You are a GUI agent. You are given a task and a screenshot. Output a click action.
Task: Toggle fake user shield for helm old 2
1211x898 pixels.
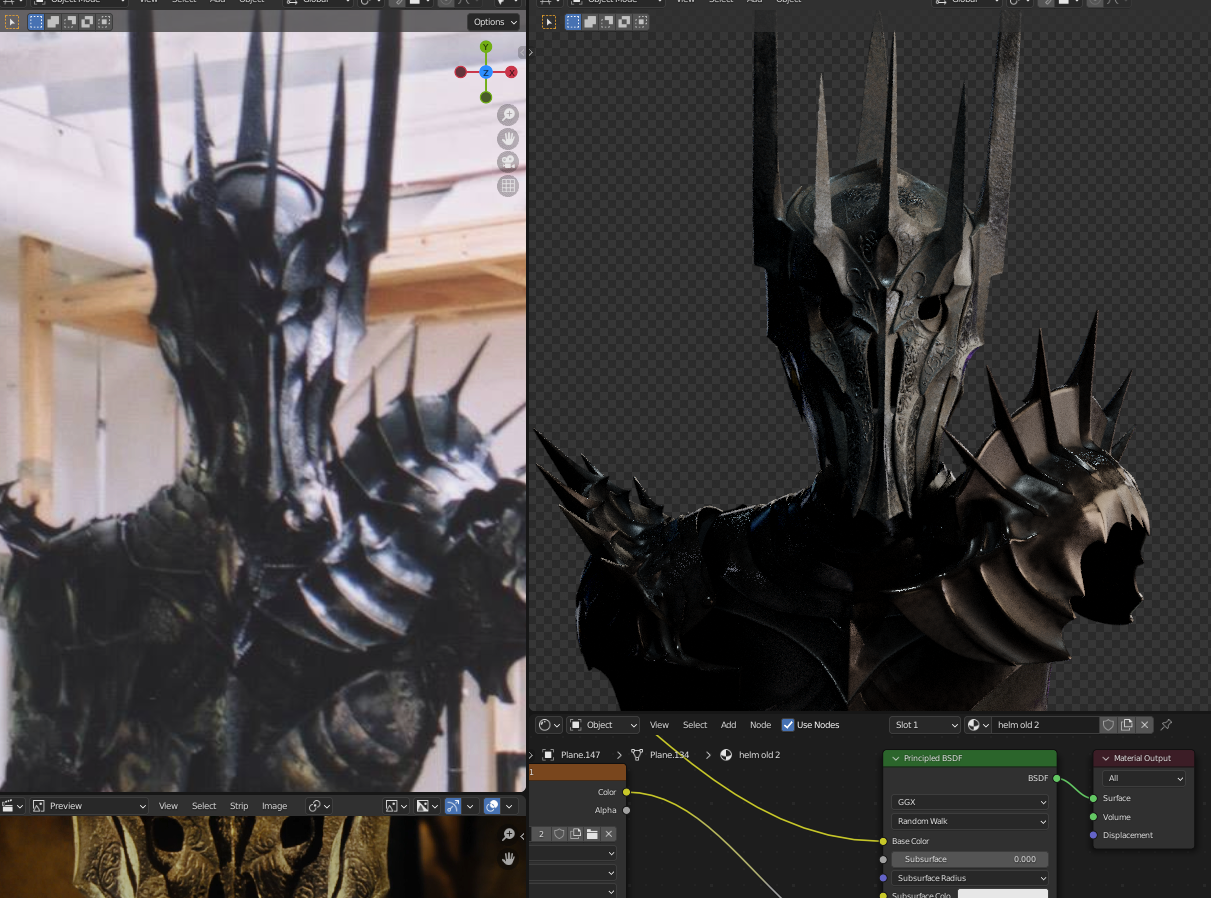click(1108, 725)
